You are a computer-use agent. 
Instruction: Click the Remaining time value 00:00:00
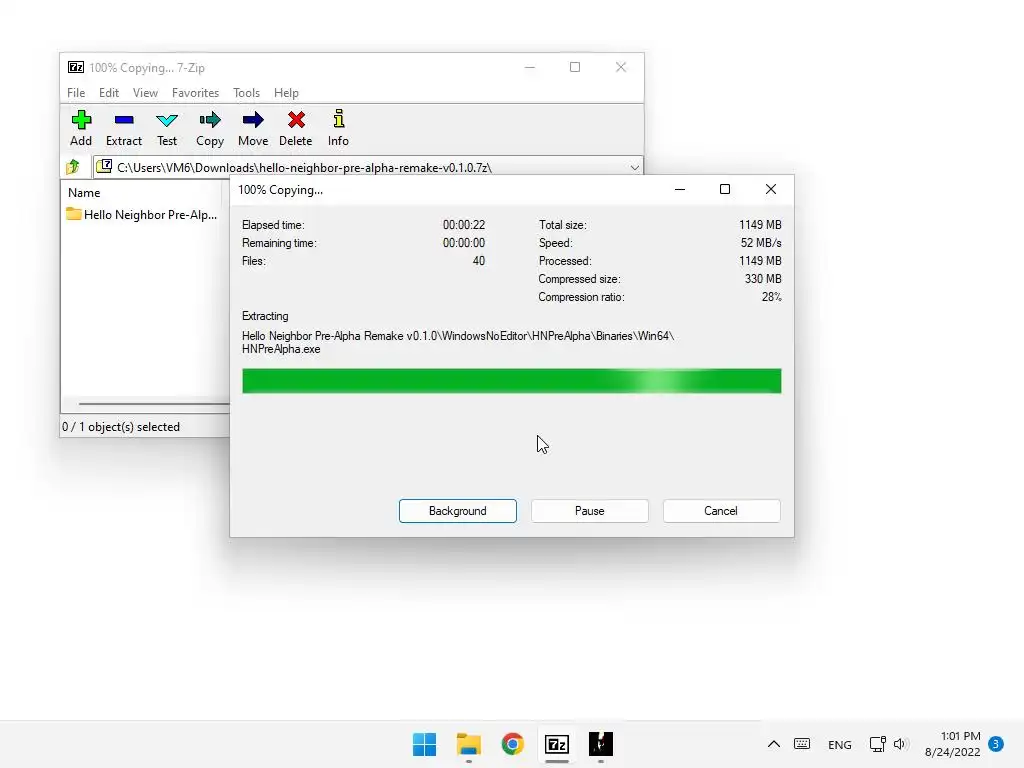point(464,243)
